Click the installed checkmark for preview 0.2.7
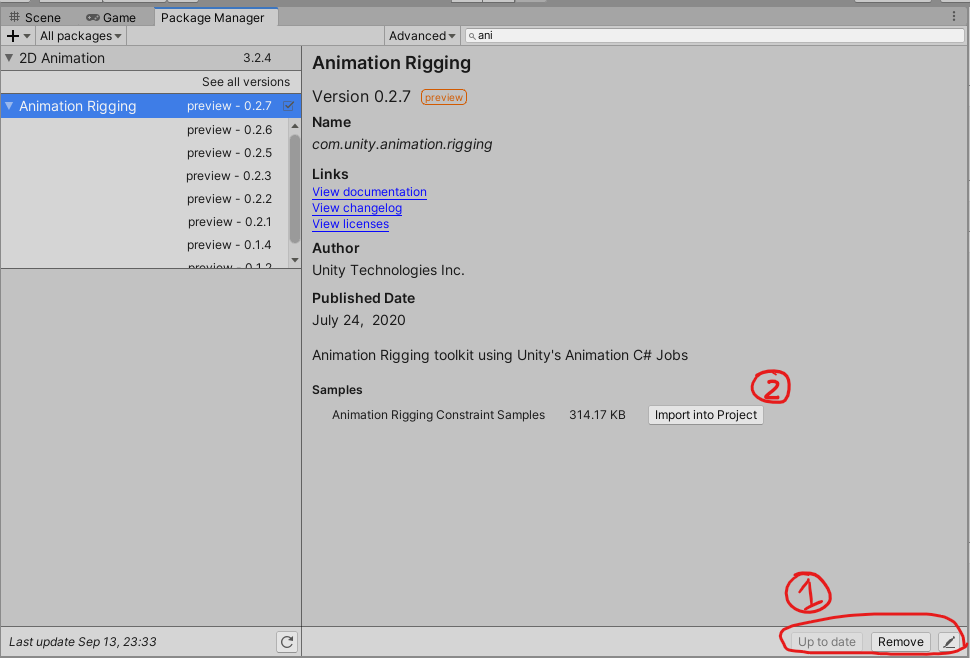This screenshot has height=658, width=970. [x=288, y=106]
